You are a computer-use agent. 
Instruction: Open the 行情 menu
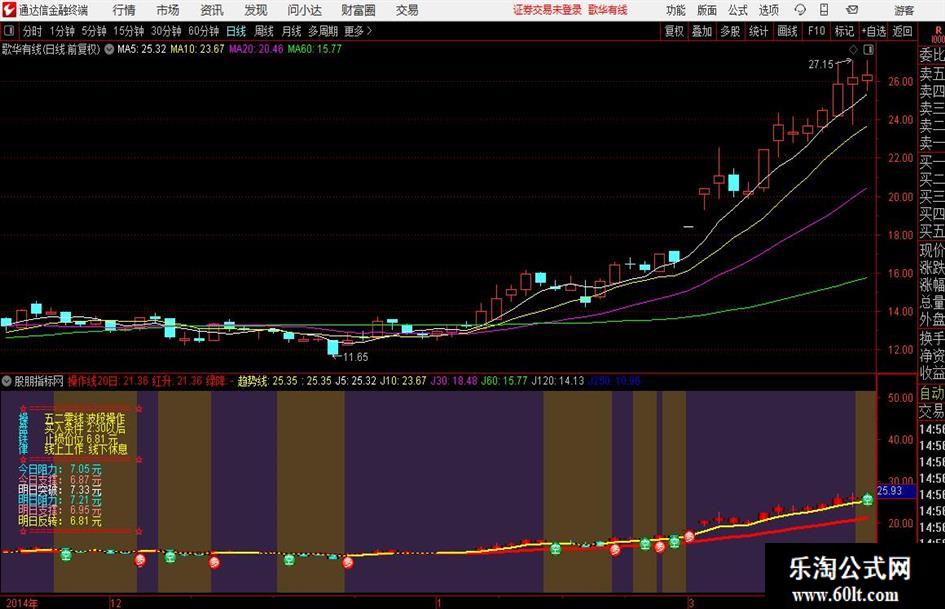(124, 10)
